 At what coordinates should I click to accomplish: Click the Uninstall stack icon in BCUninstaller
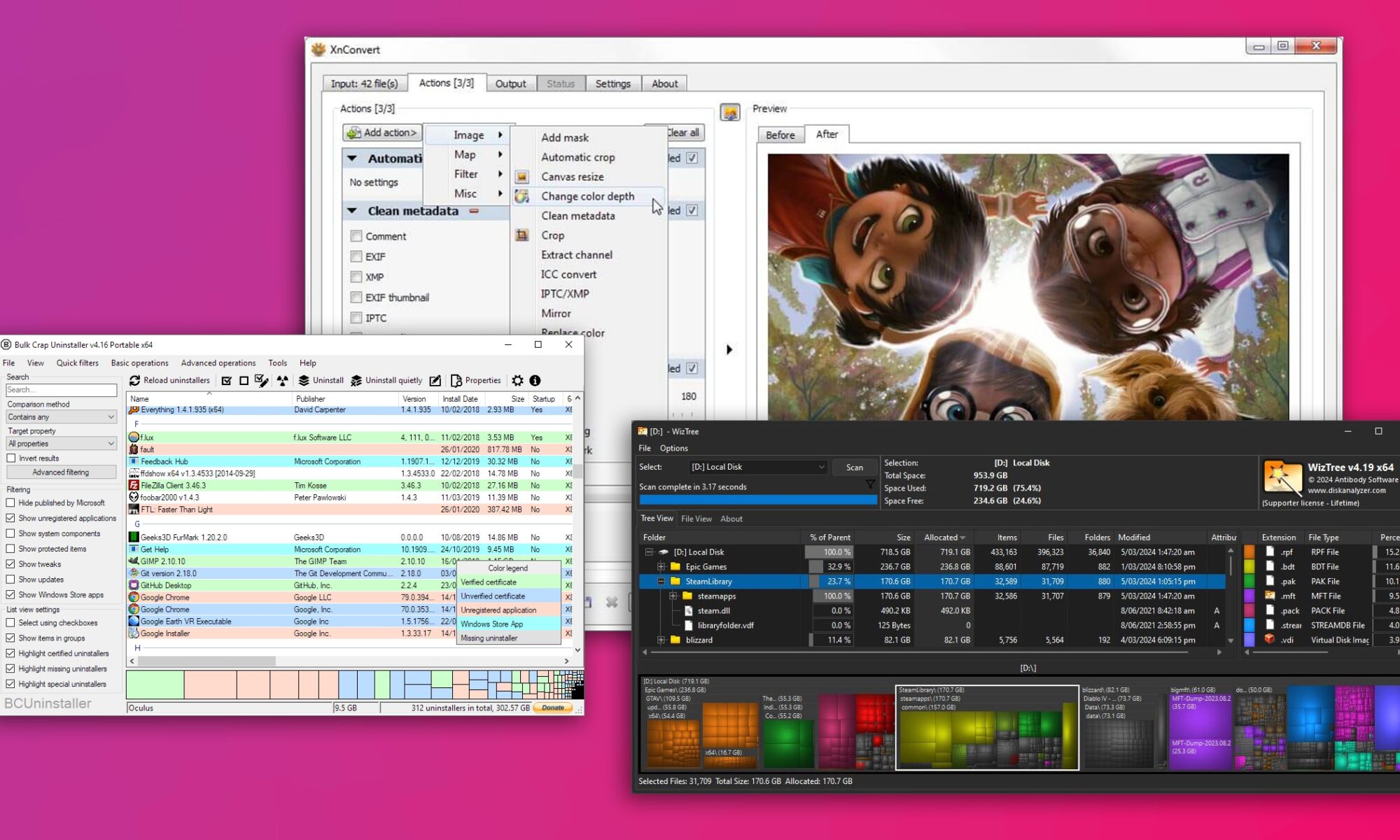tap(304, 381)
